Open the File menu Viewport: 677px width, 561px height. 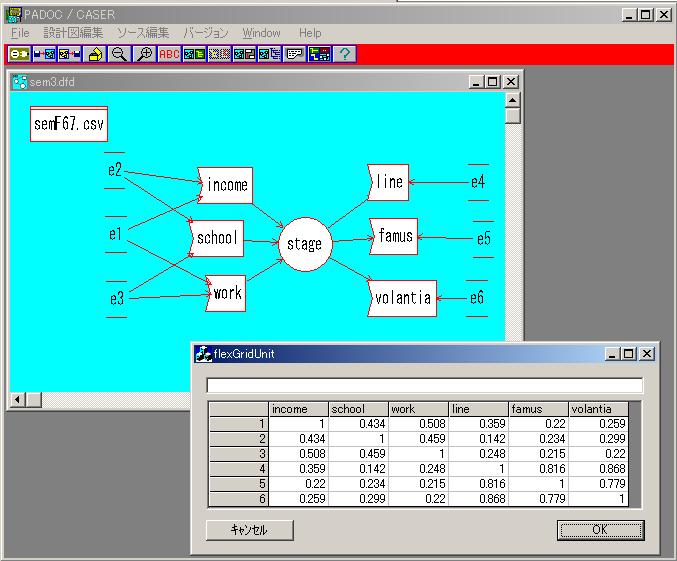tap(20, 33)
